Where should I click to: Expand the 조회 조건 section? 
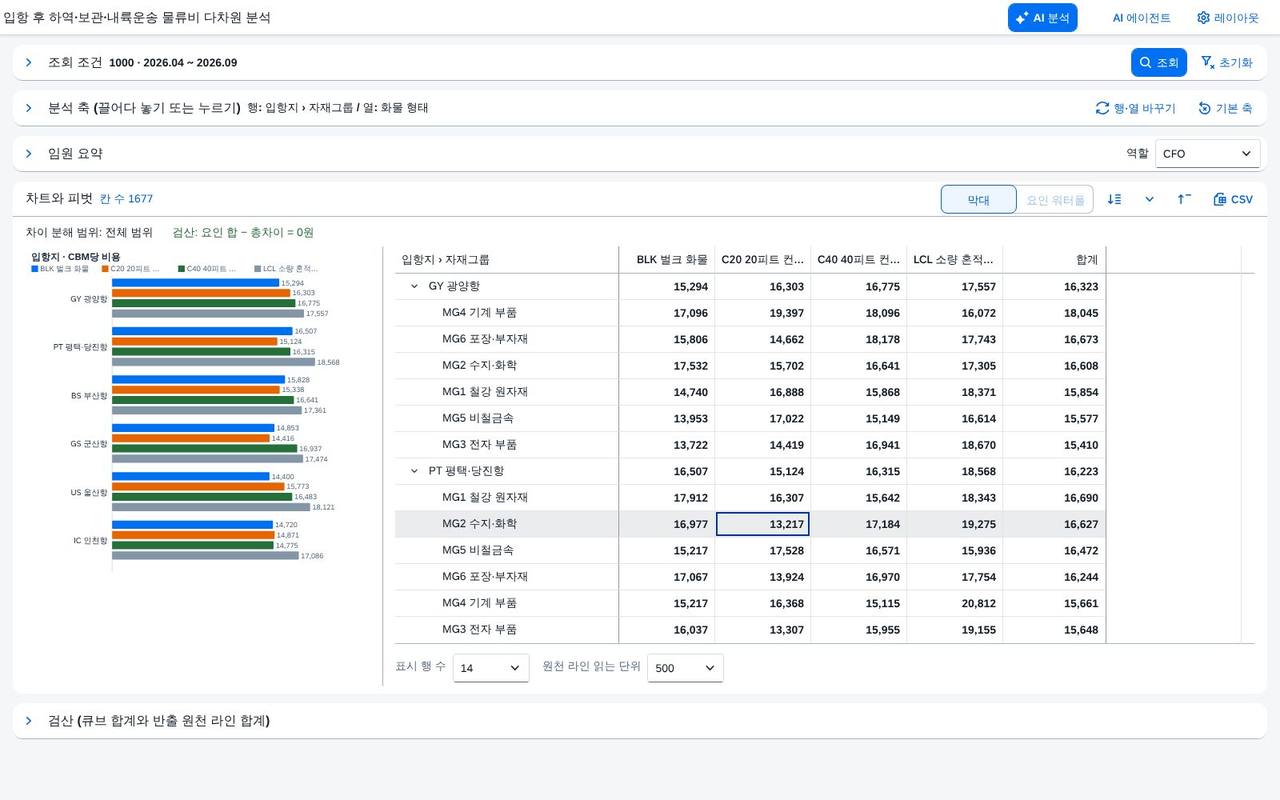[x=29, y=62]
